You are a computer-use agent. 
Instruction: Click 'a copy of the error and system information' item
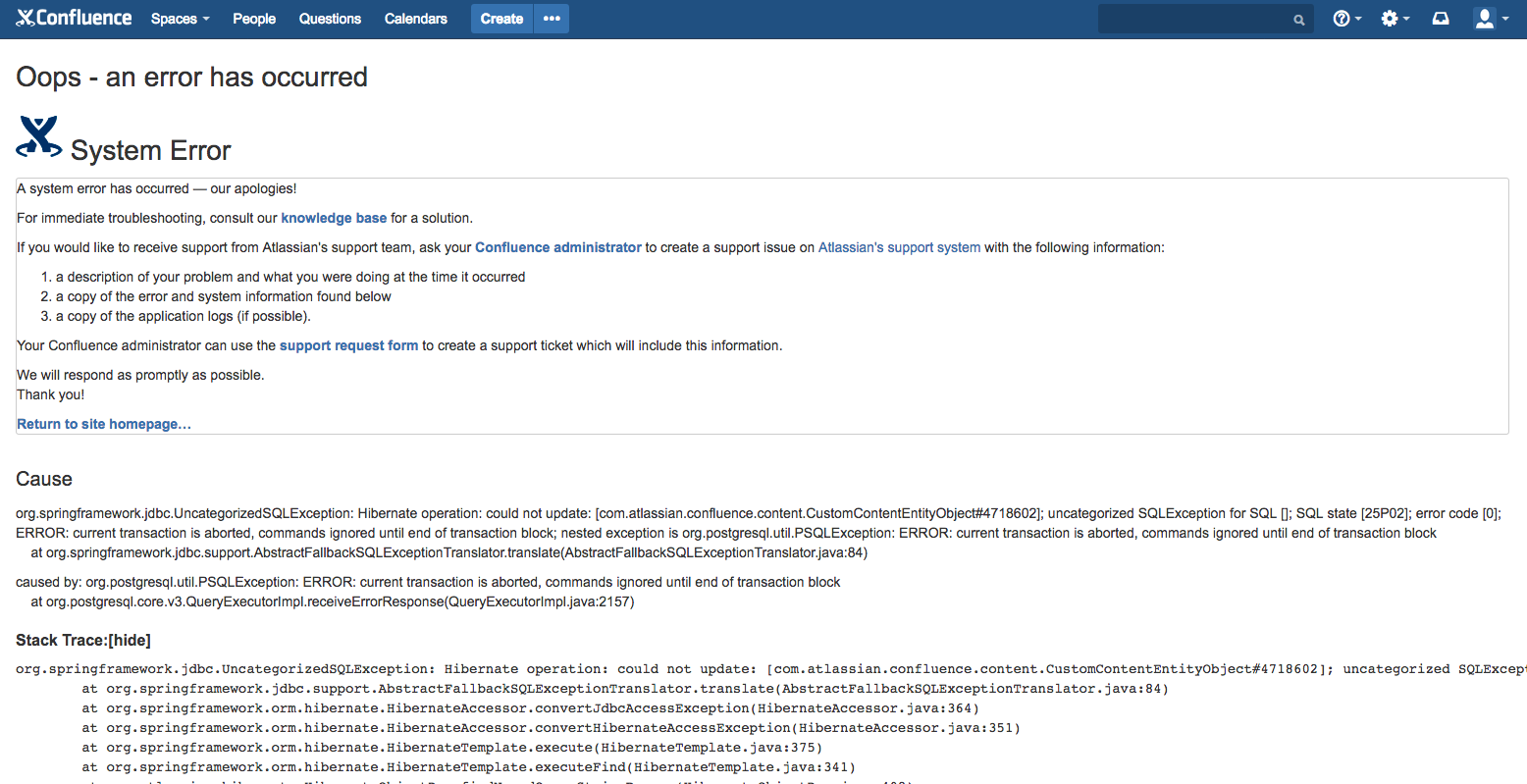224,296
